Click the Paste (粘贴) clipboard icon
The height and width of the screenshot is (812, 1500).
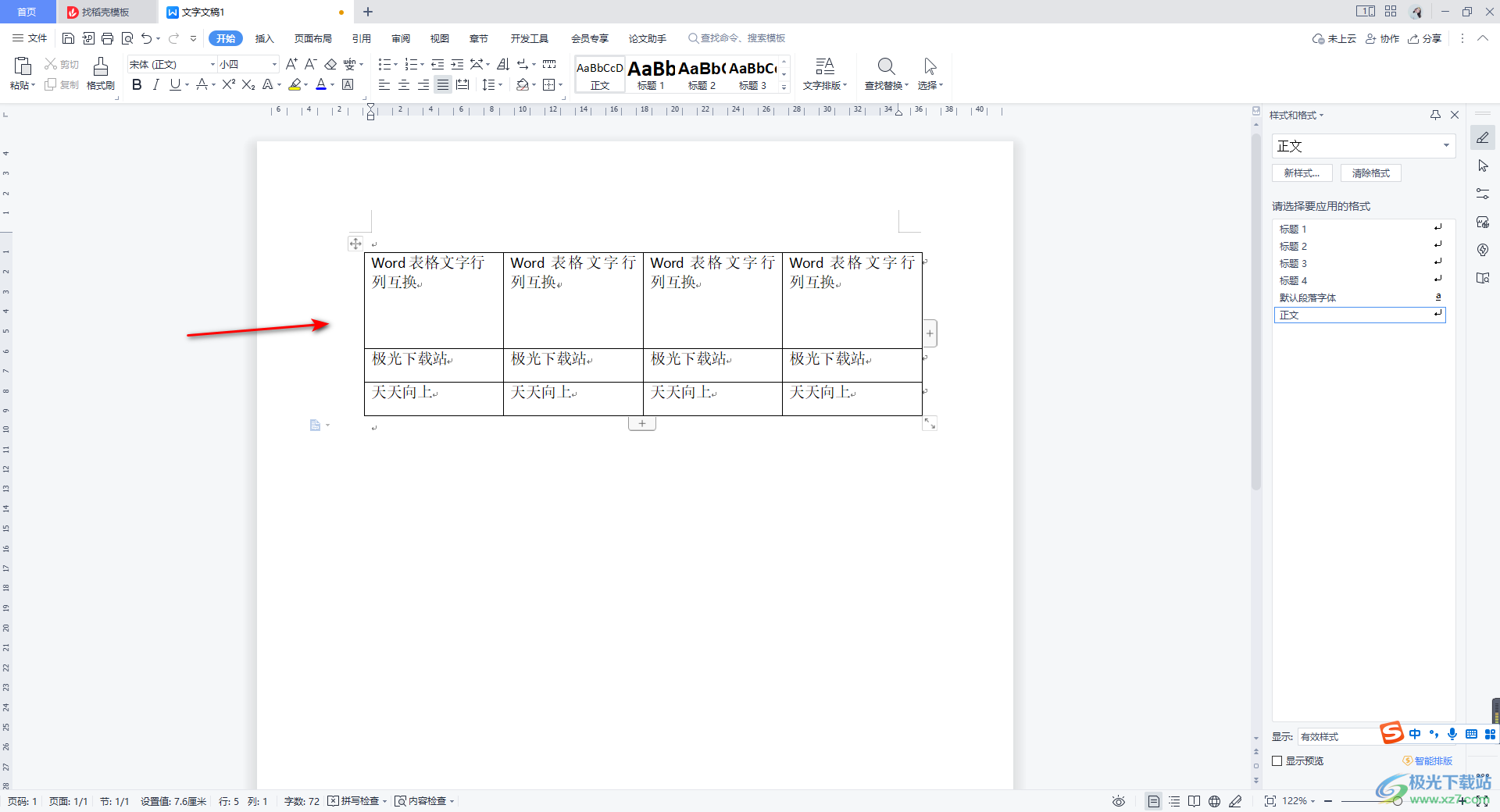(x=23, y=66)
